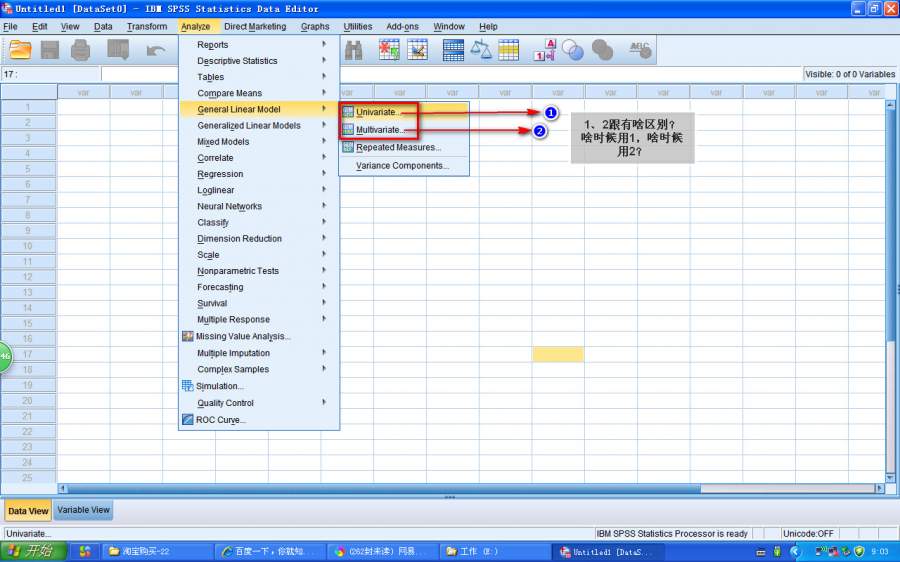This screenshot has width=900, height=562.
Task: Click the Find binoculars icon
Action: (354, 51)
